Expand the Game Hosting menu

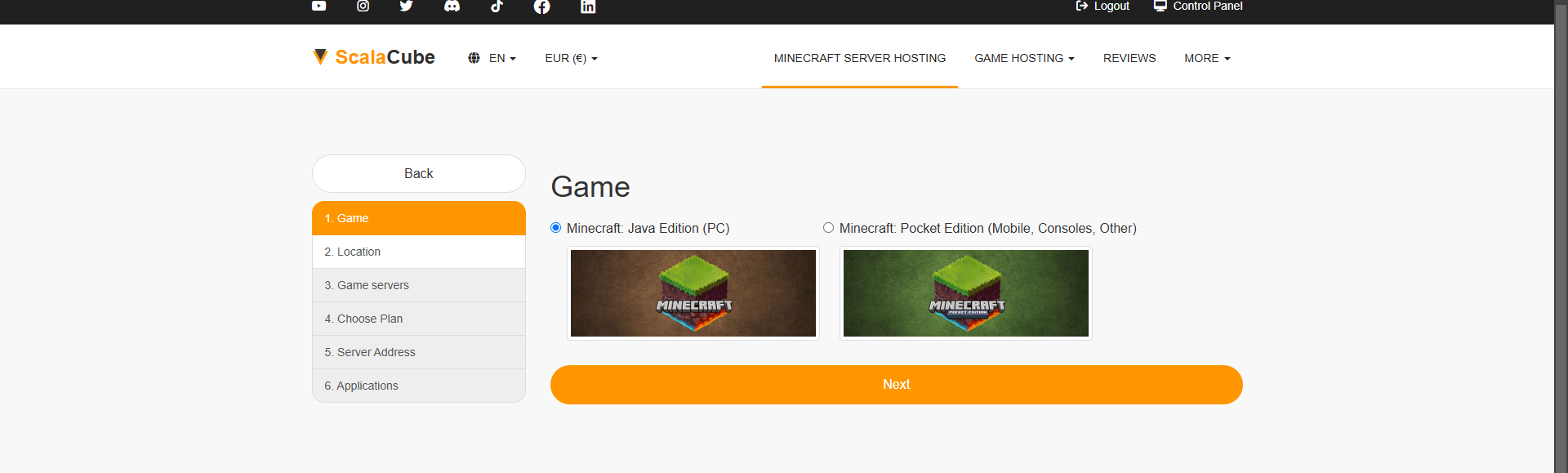(x=1024, y=58)
